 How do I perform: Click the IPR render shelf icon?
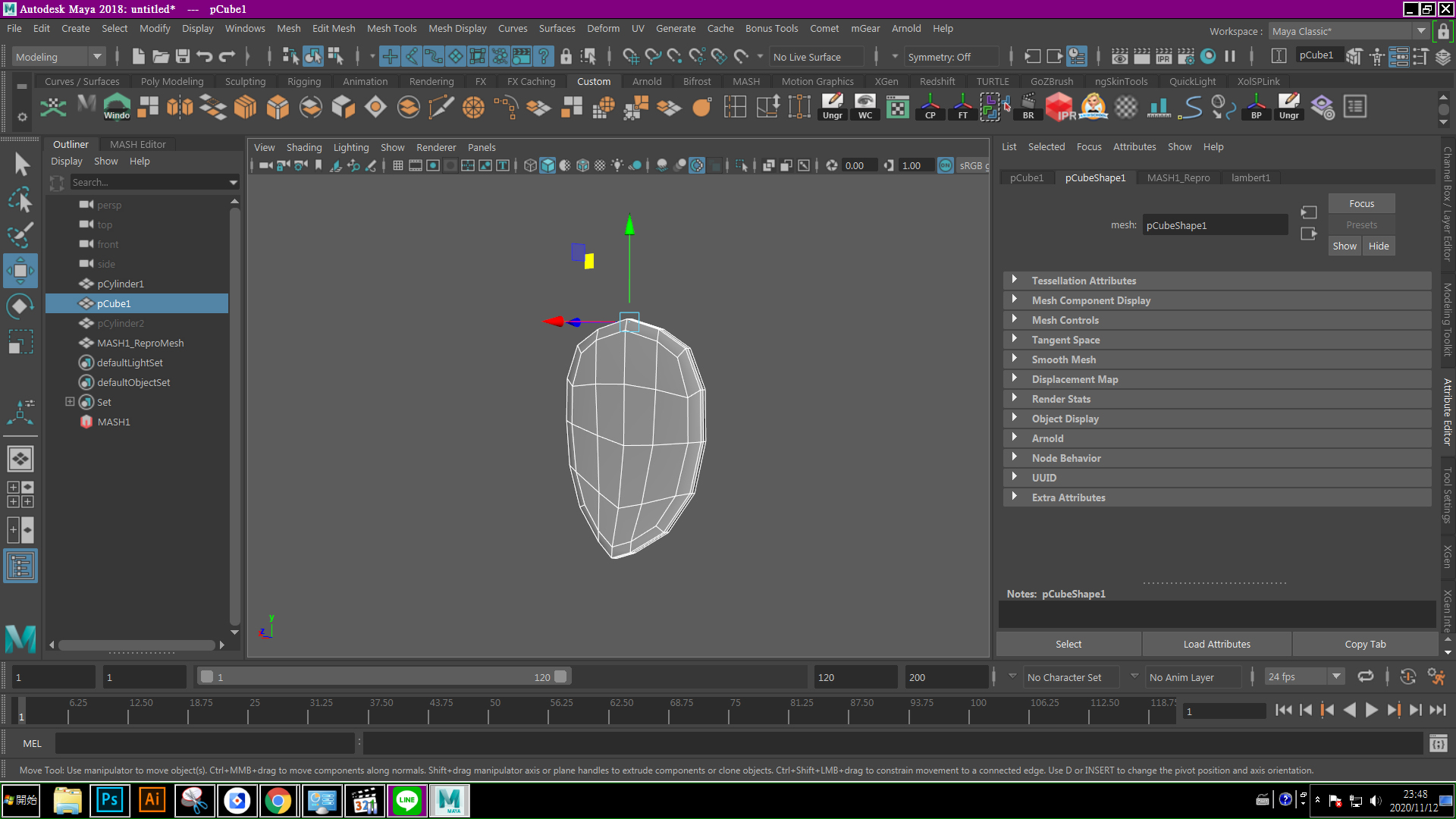click(1059, 107)
